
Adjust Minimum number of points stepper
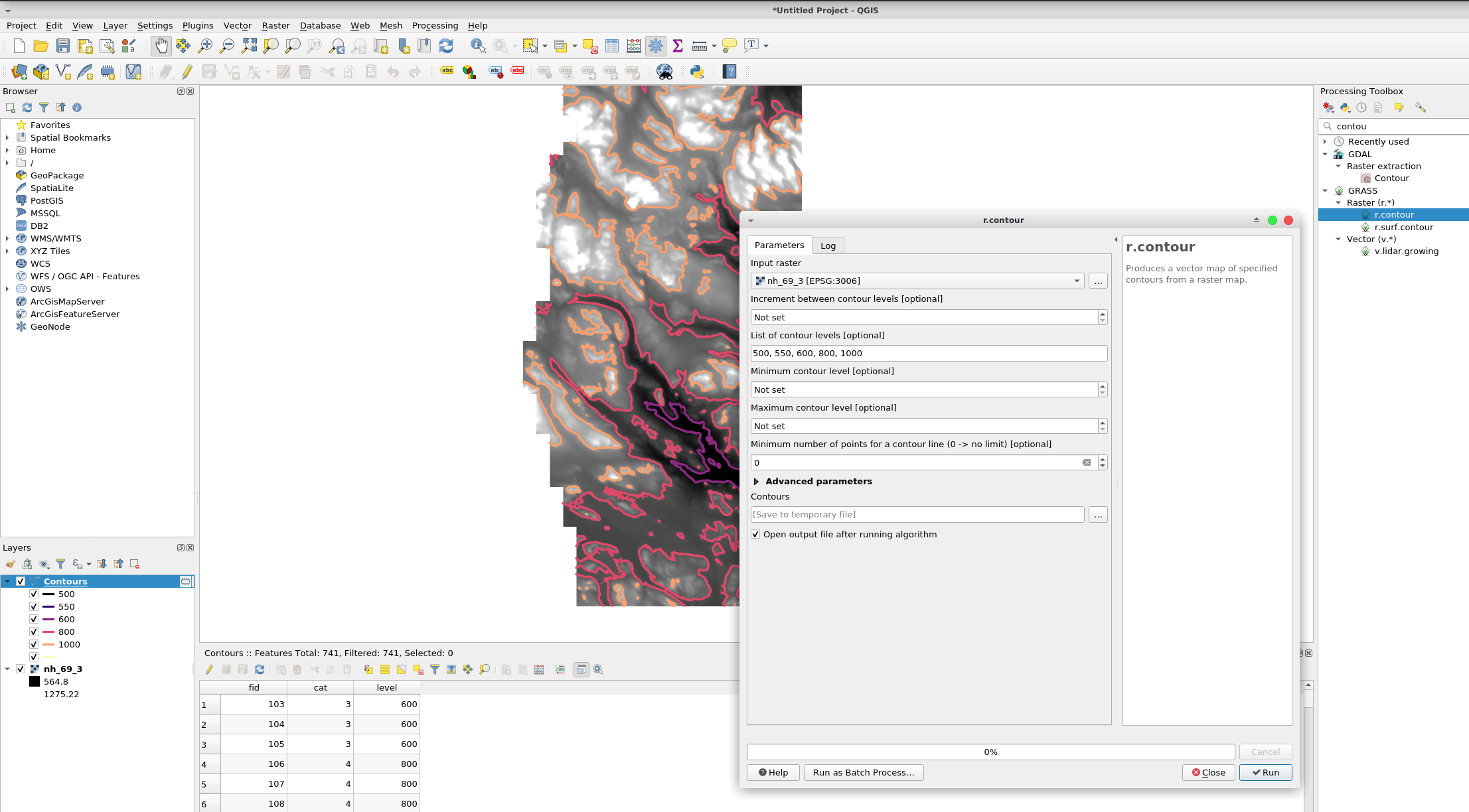(1101, 462)
